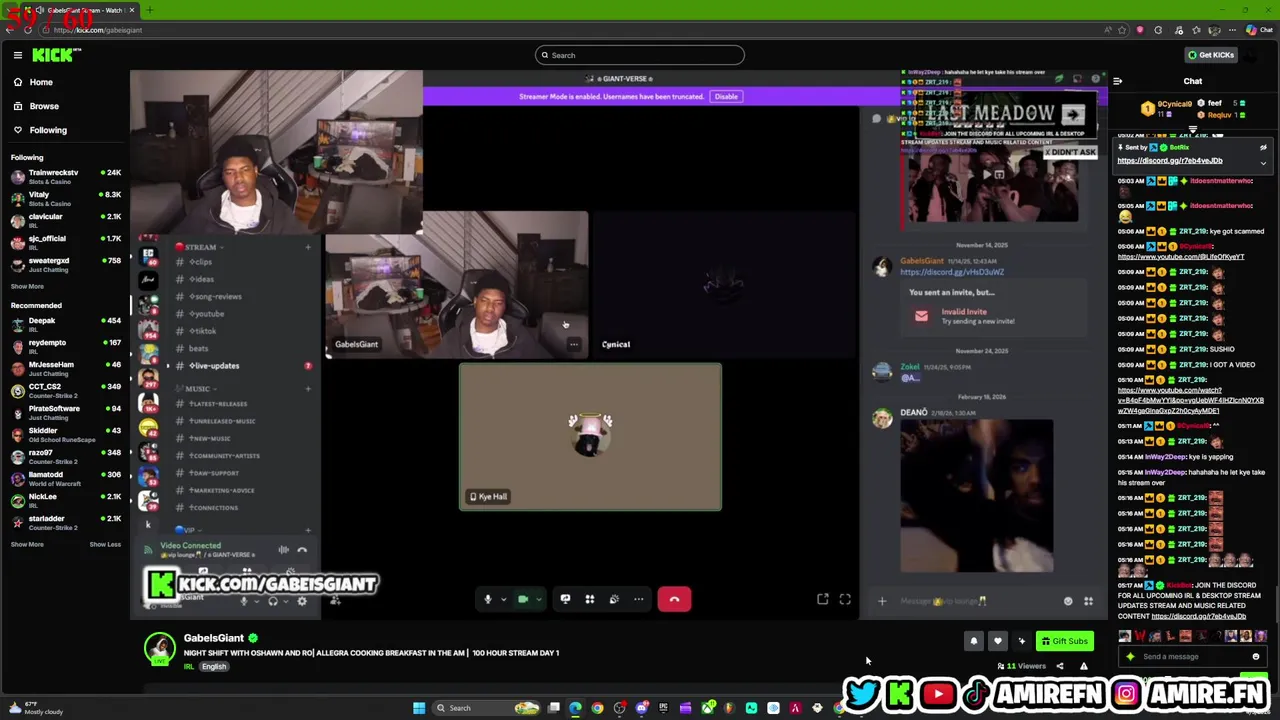
Task: Show more followed channels
Action: 27,286
